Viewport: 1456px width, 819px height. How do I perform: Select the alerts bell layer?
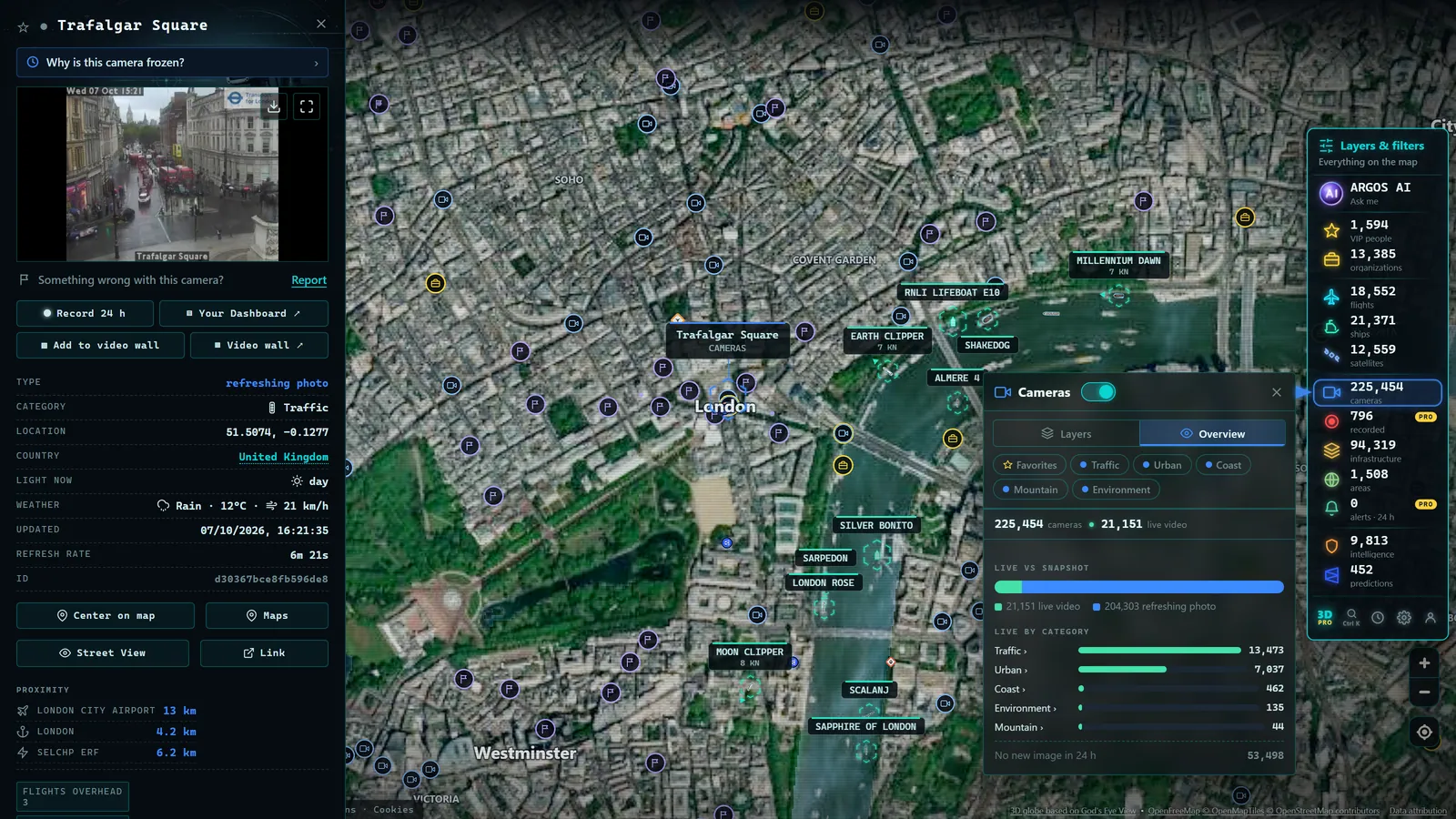click(1331, 509)
